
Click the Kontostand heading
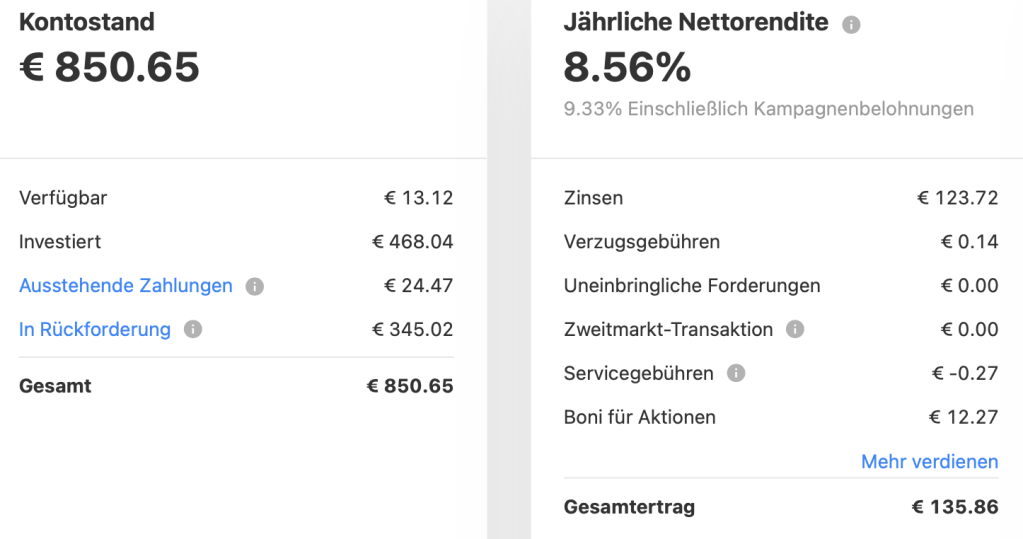coord(87,22)
